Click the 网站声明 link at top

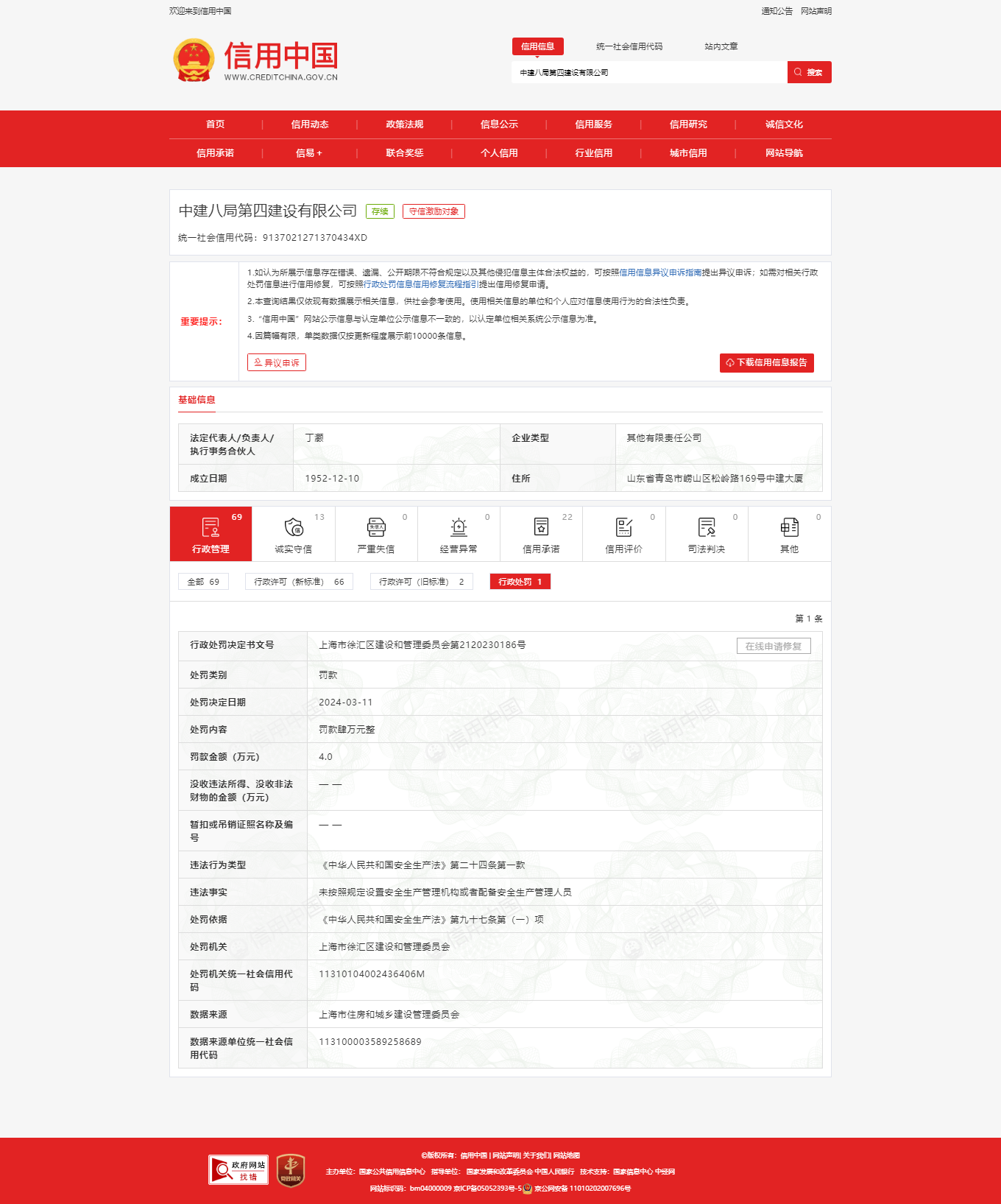pos(816,11)
